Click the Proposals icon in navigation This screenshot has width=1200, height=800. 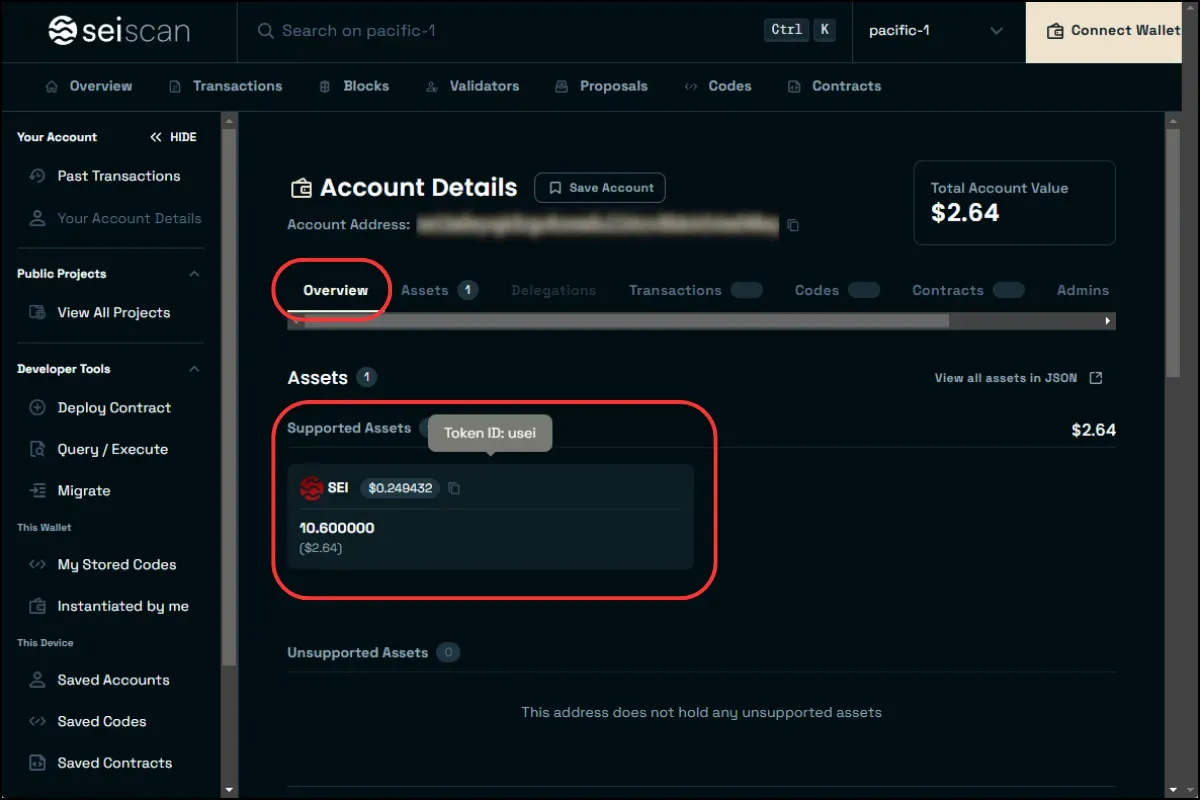[x=561, y=87]
